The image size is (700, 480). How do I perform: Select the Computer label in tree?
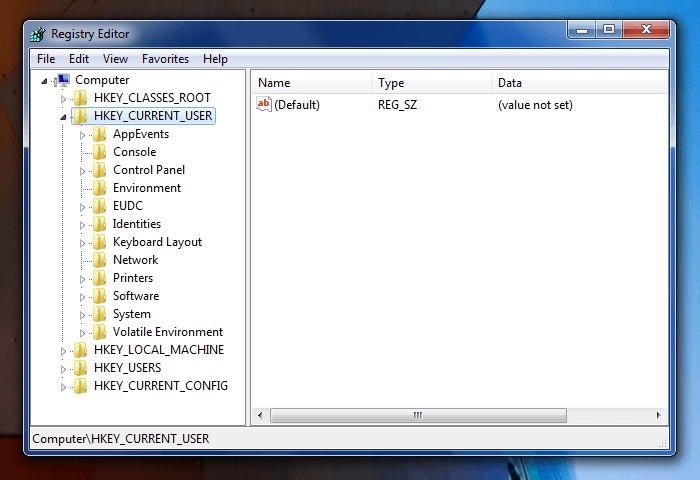coord(102,80)
